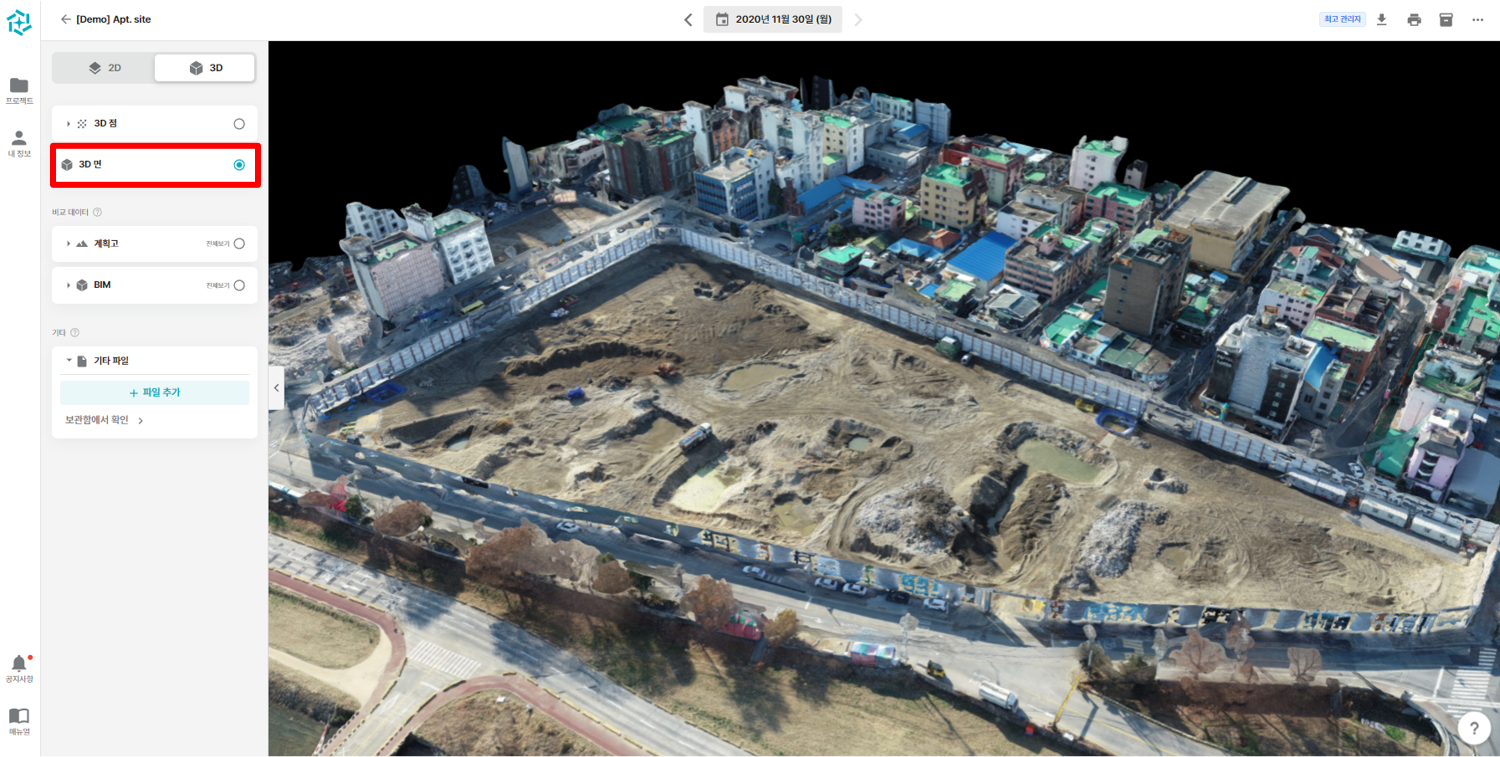The height and width of the screenshot is (757, 1500).
Task: Click the download icon in the top toolbar
Action: pos(1381,18)
